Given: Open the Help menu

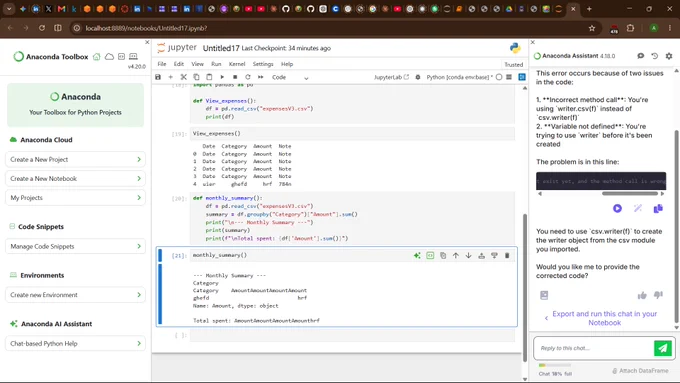Looking at the screenshot, I should (x=287, y=64).
